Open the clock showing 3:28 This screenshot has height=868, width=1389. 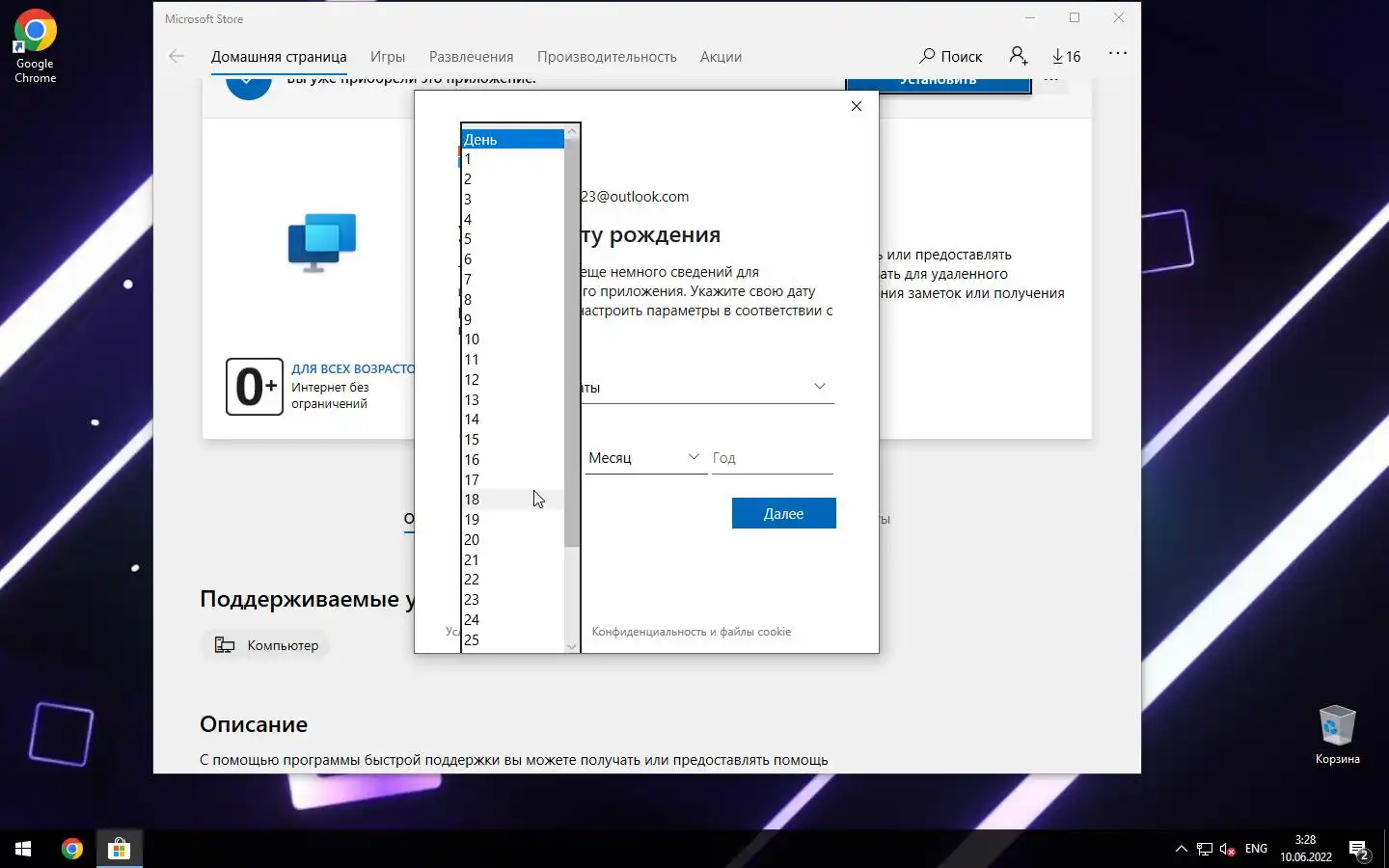point(1305,849)
